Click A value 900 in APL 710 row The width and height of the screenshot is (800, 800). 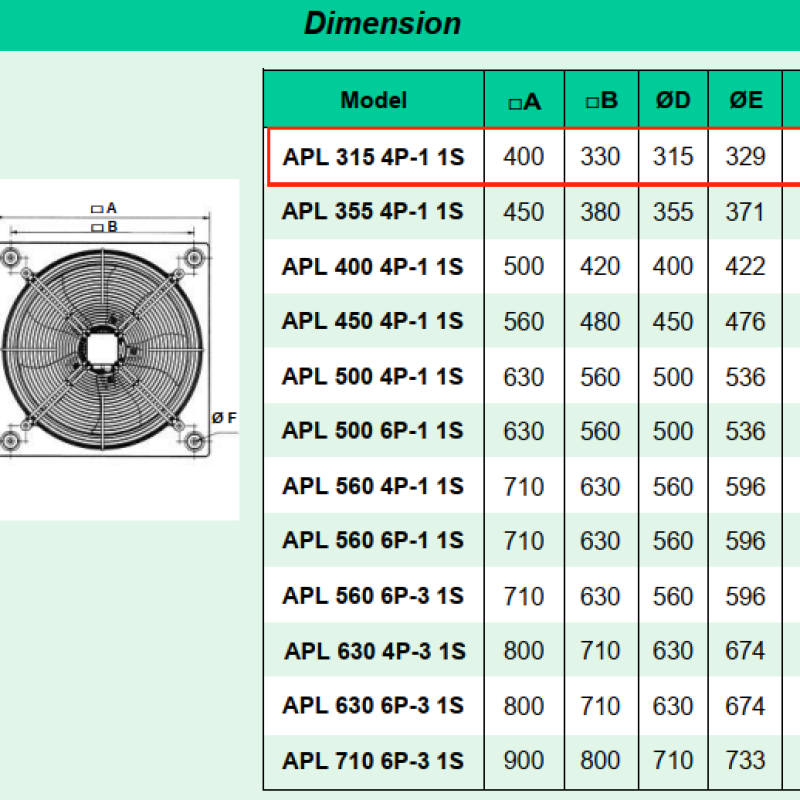coord(523,760)
